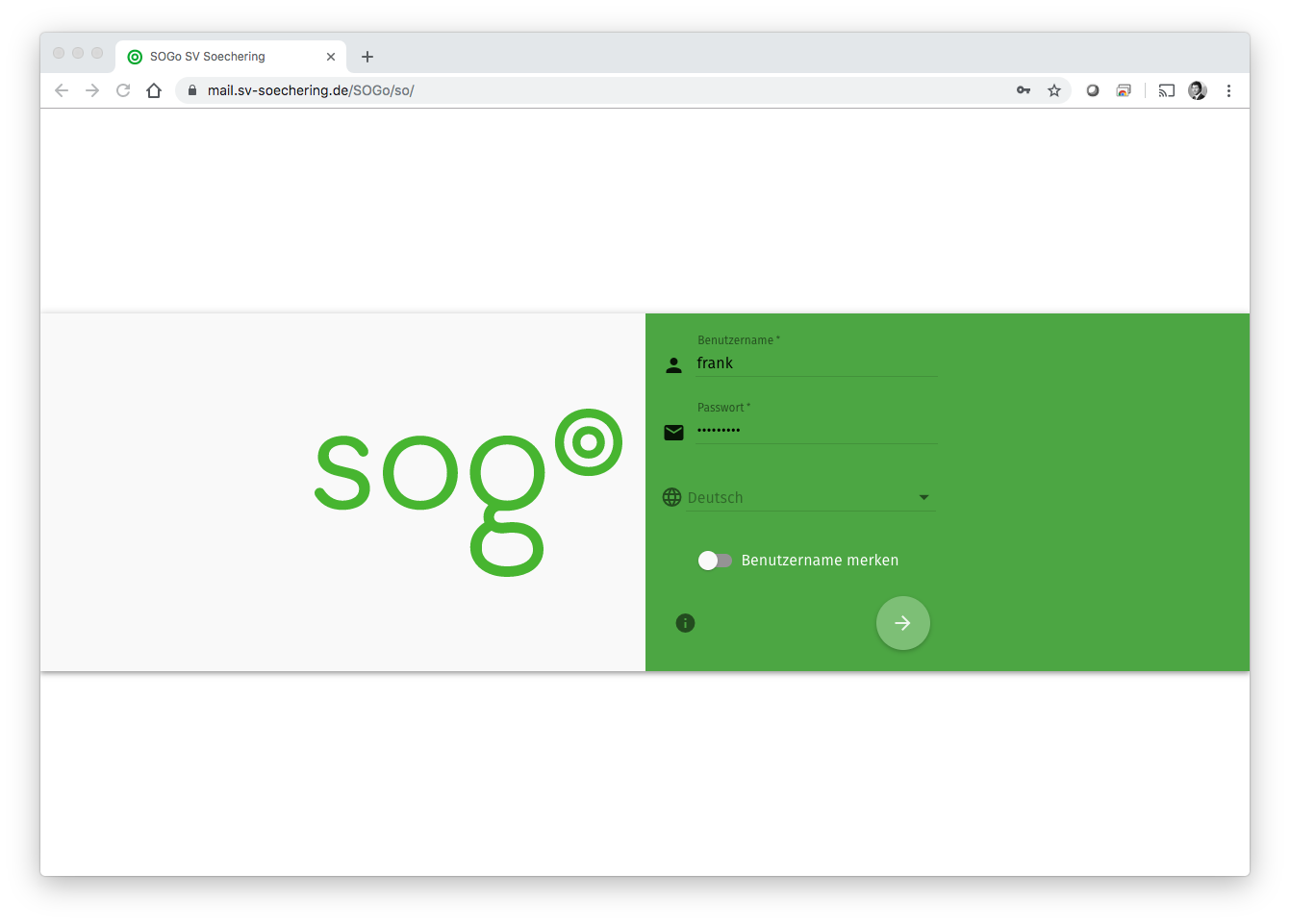The width and height of the screenshot is (1290, 924).
Task: Click the Chrome cast icon in the toolbar
Action: [1166, 90]
